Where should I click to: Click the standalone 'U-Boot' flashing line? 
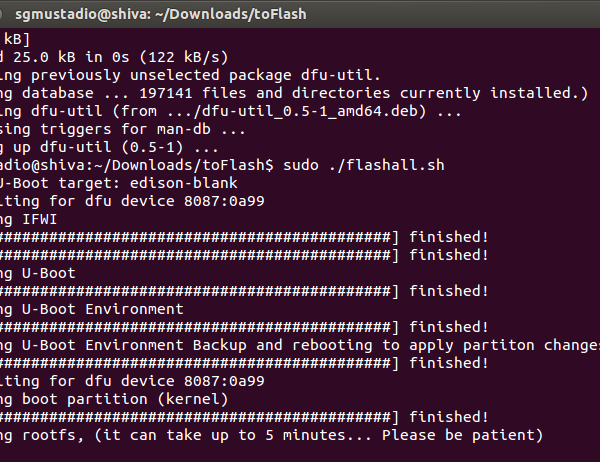(38, 273)
